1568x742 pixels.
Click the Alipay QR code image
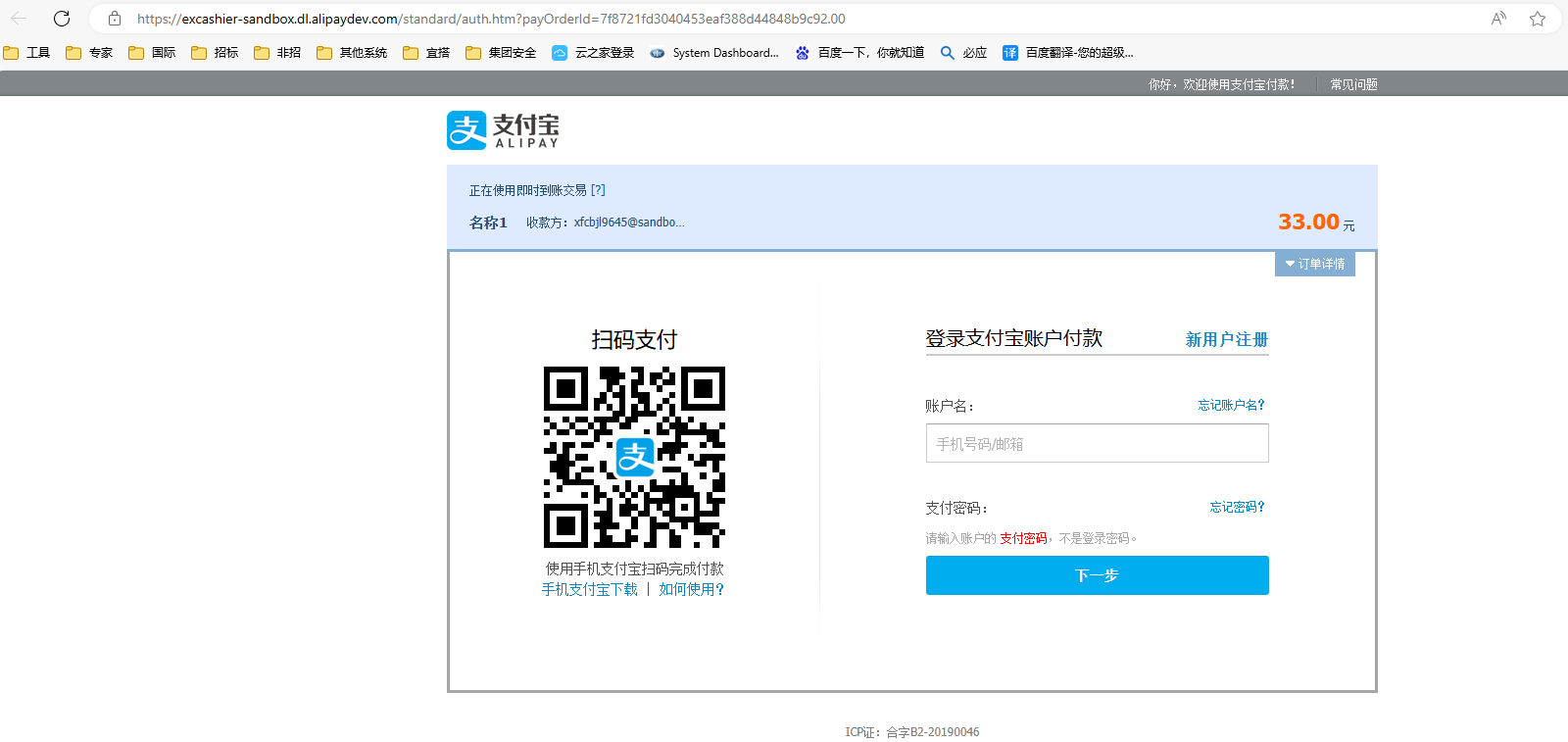[634, 457]
